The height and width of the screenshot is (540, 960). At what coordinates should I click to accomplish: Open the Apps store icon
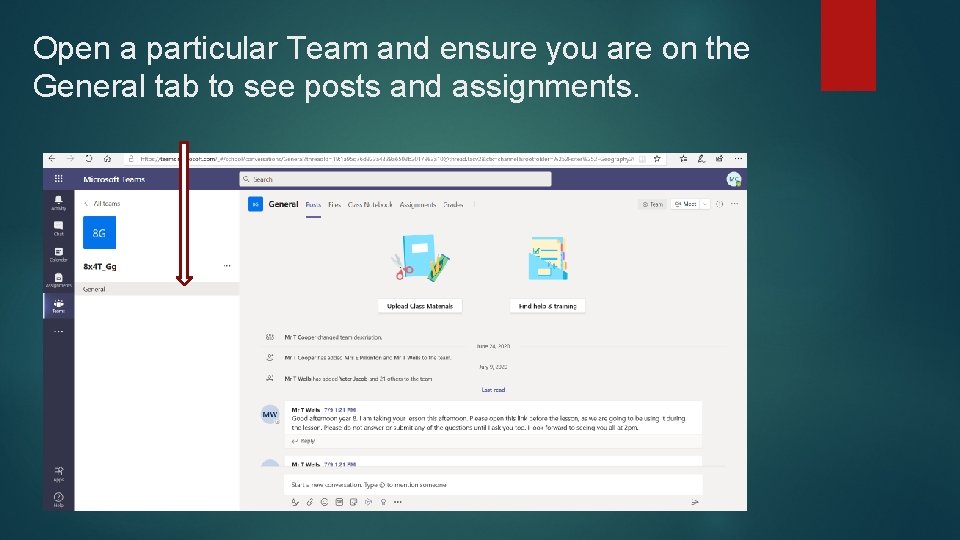(x=58, y=473)
